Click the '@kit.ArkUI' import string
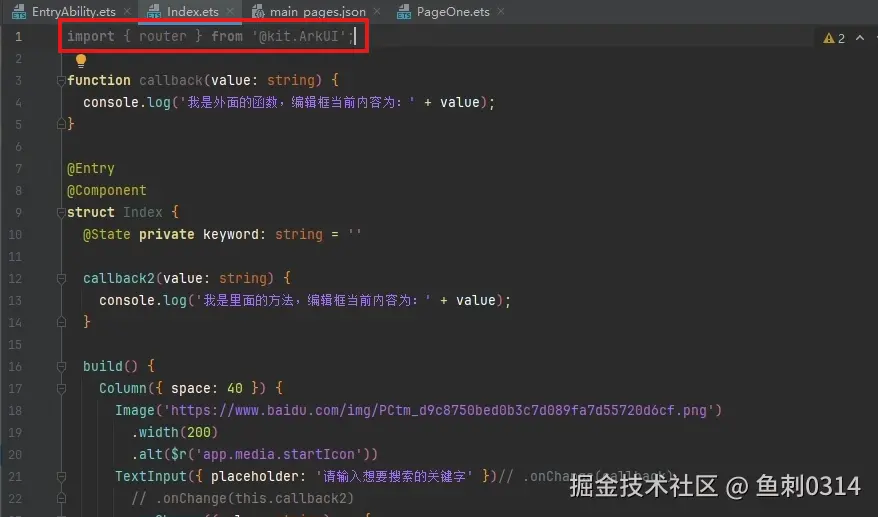Viewport: 878px width, 517px height. point(298,36)
